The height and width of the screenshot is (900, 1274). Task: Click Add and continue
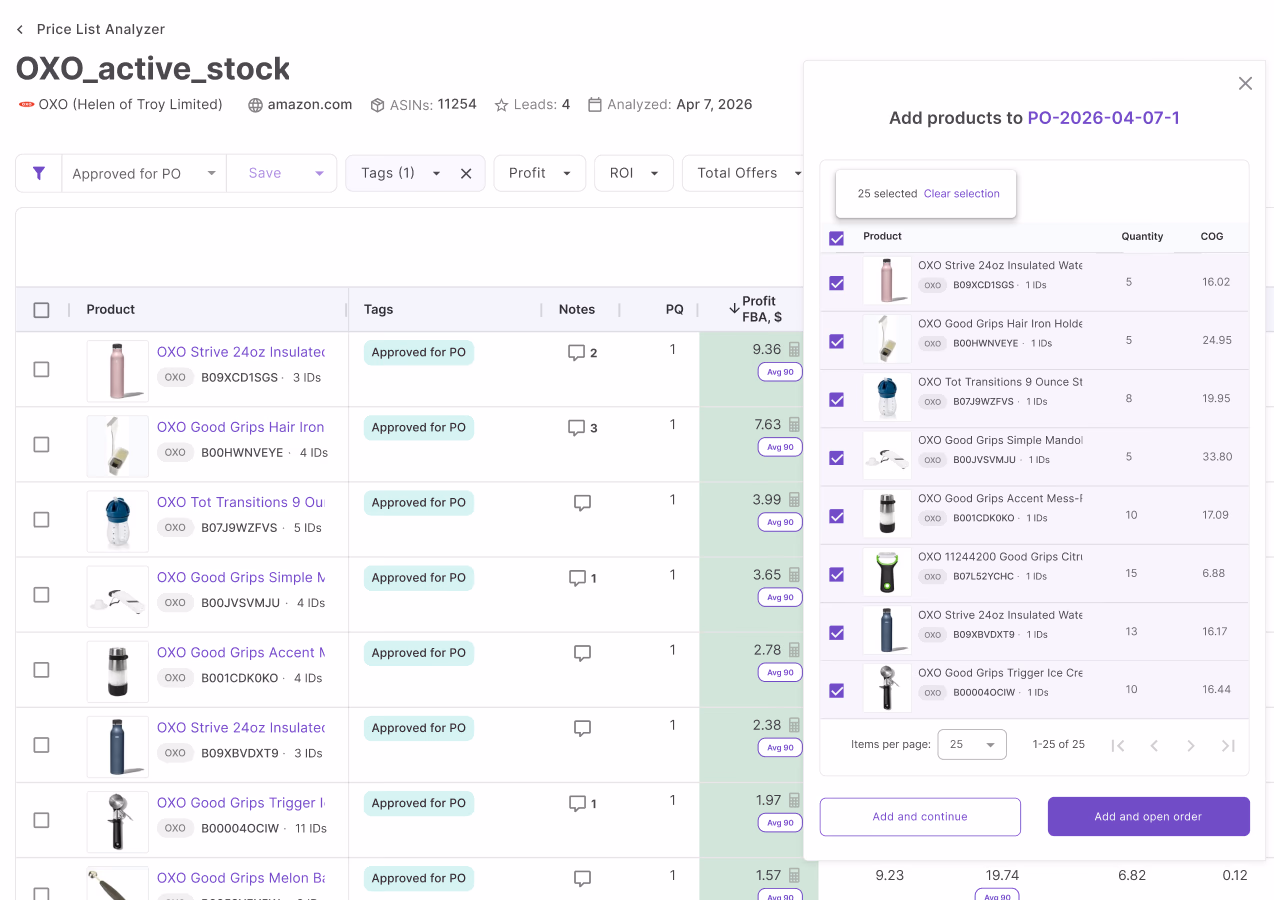pos(920,816)
